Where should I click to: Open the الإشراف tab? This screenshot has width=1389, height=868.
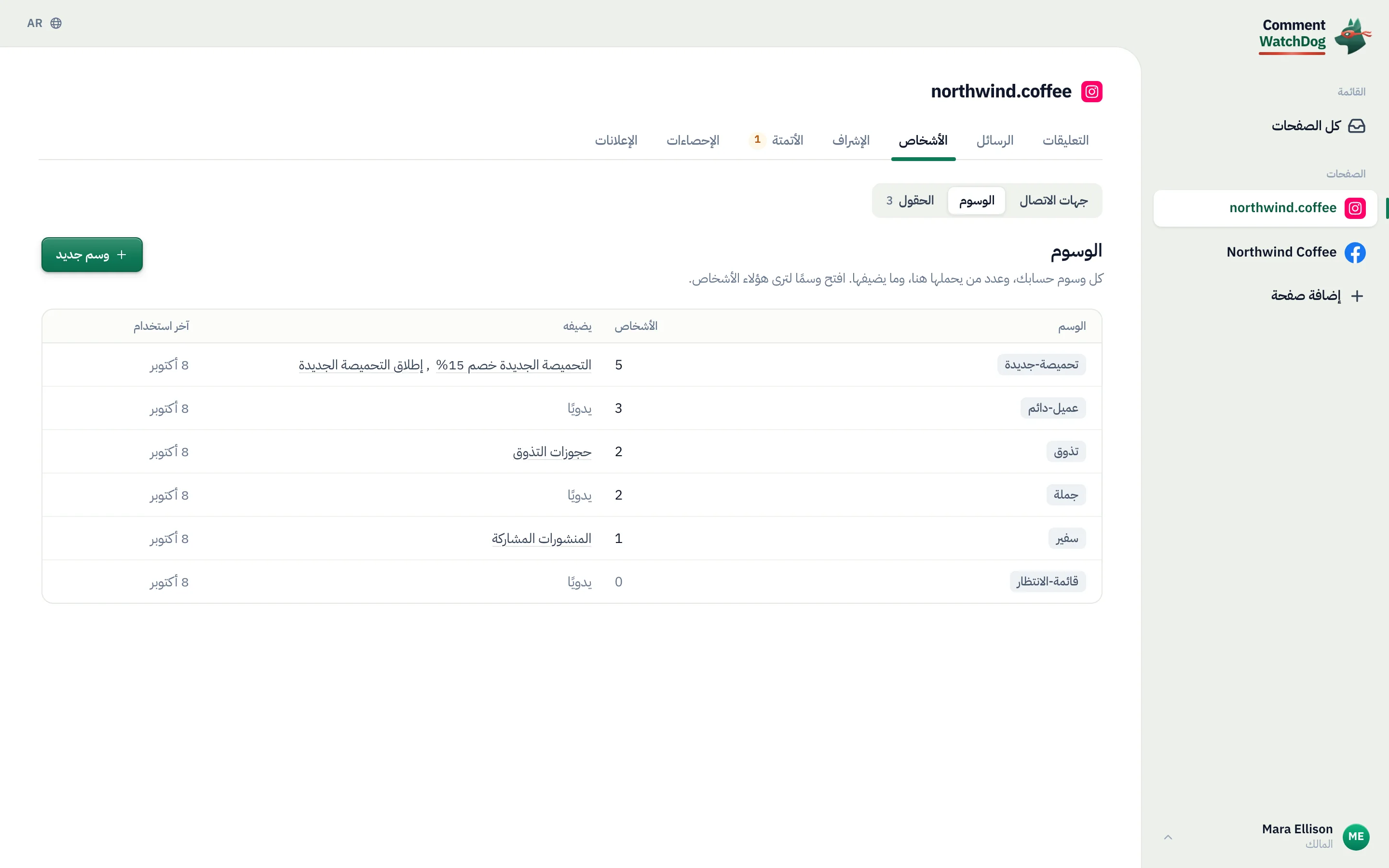pyautogui.click(x=851, y=140)
